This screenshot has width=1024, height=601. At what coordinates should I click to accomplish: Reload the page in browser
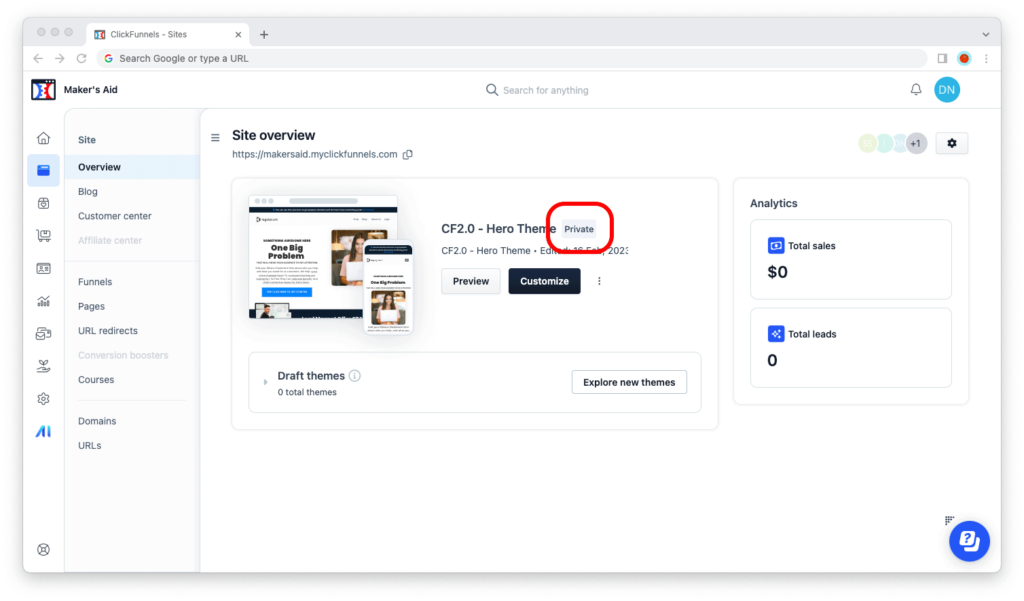(x=82, y=58)
